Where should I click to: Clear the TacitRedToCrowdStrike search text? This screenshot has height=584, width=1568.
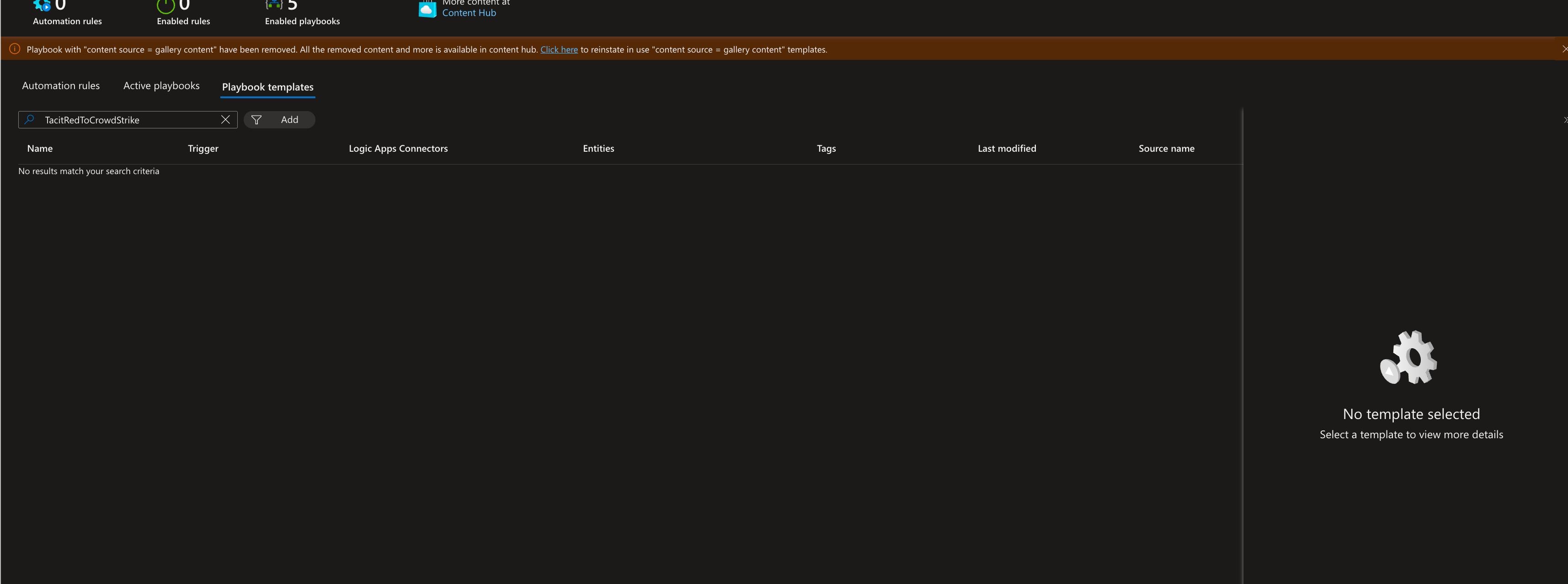point(225,120)
